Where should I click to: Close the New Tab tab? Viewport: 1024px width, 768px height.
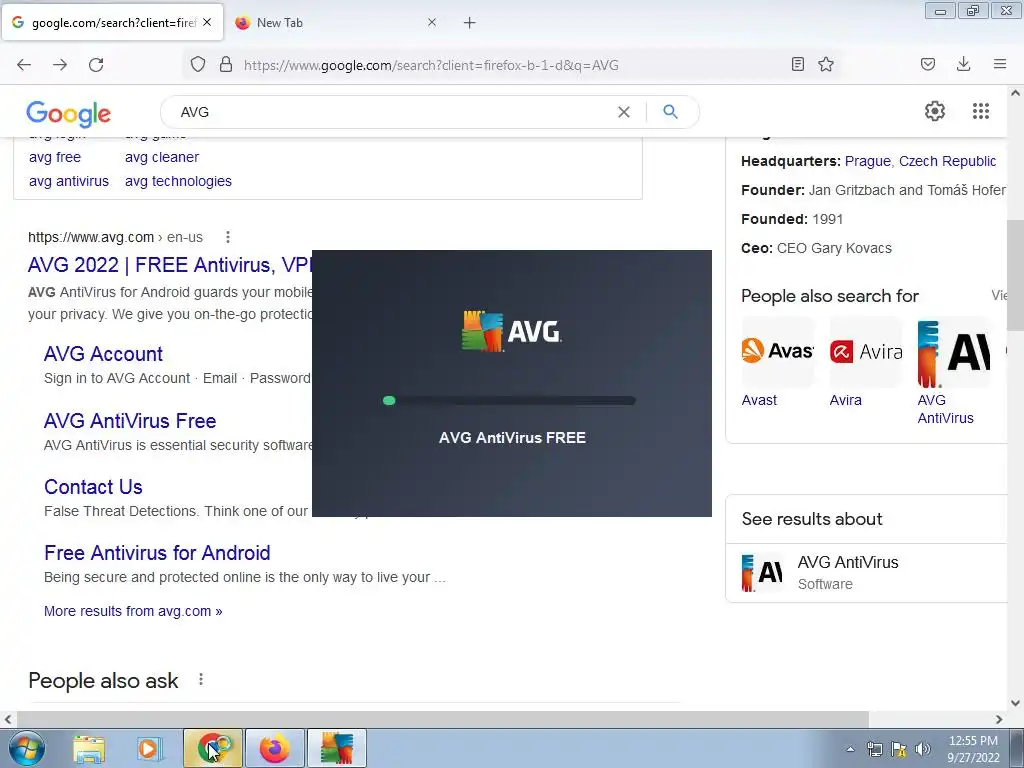432,22
